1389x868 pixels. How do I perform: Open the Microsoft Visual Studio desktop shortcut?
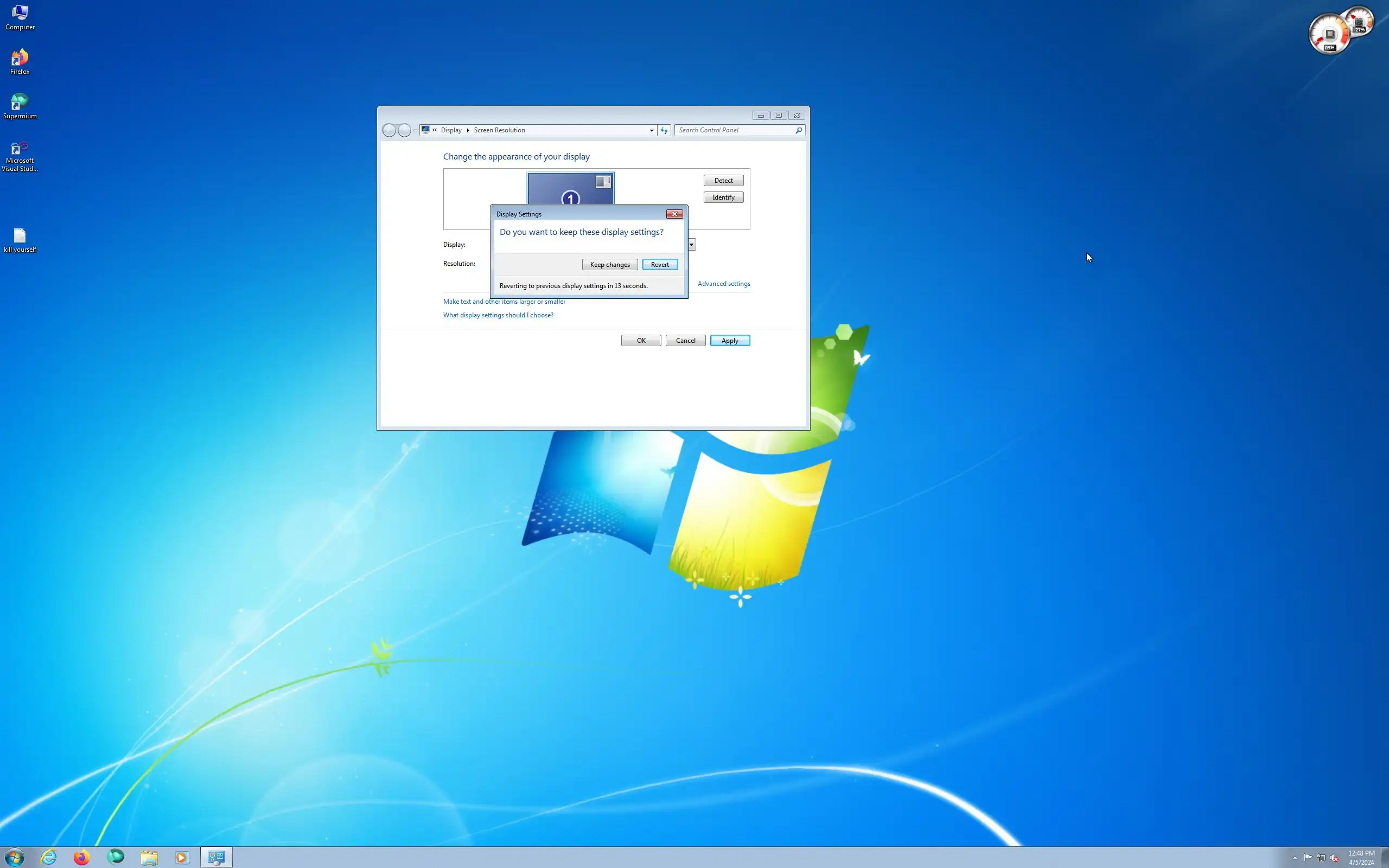click(20, 155)
